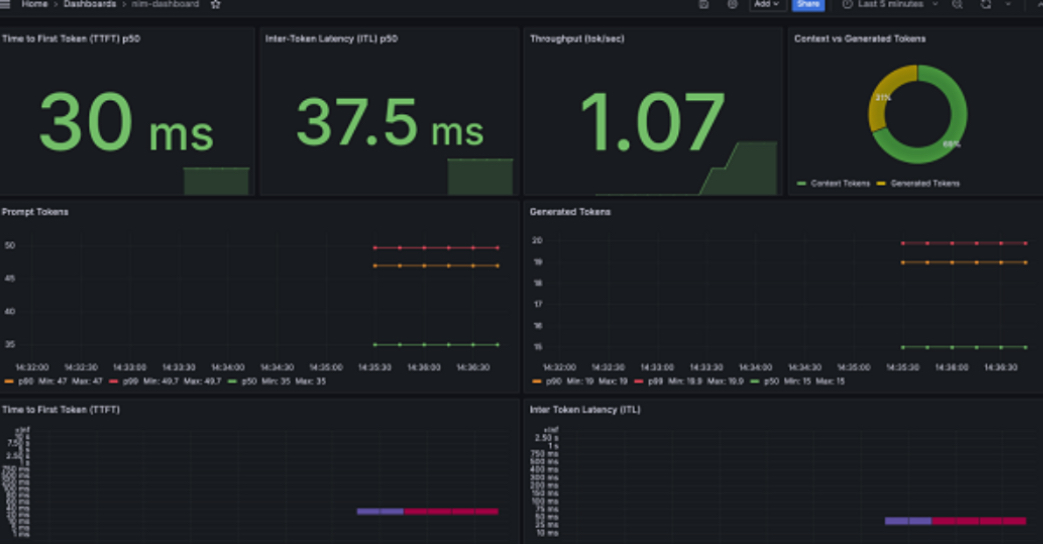Select the nim-dashboard breadcrumb
Viewport: 1043px width, 544px height.
coord(165,4)
